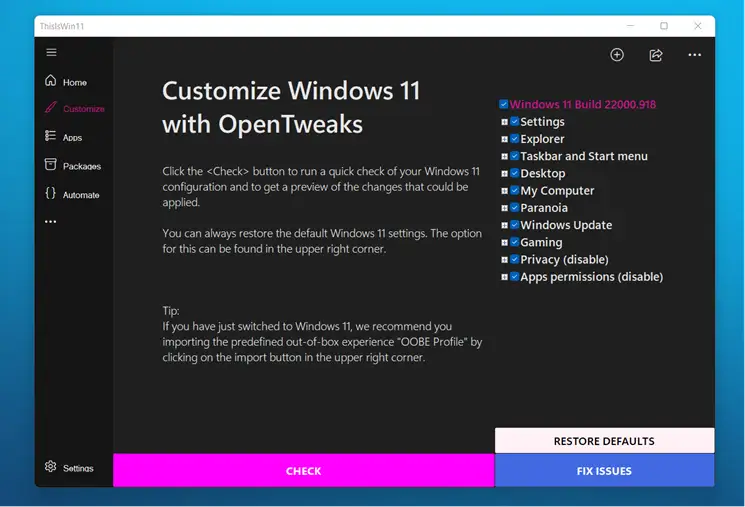The height and width of the screenshot is (507, 745).
Task: Expand Taskbar and Start menu node
Action: tap(504, 156)
